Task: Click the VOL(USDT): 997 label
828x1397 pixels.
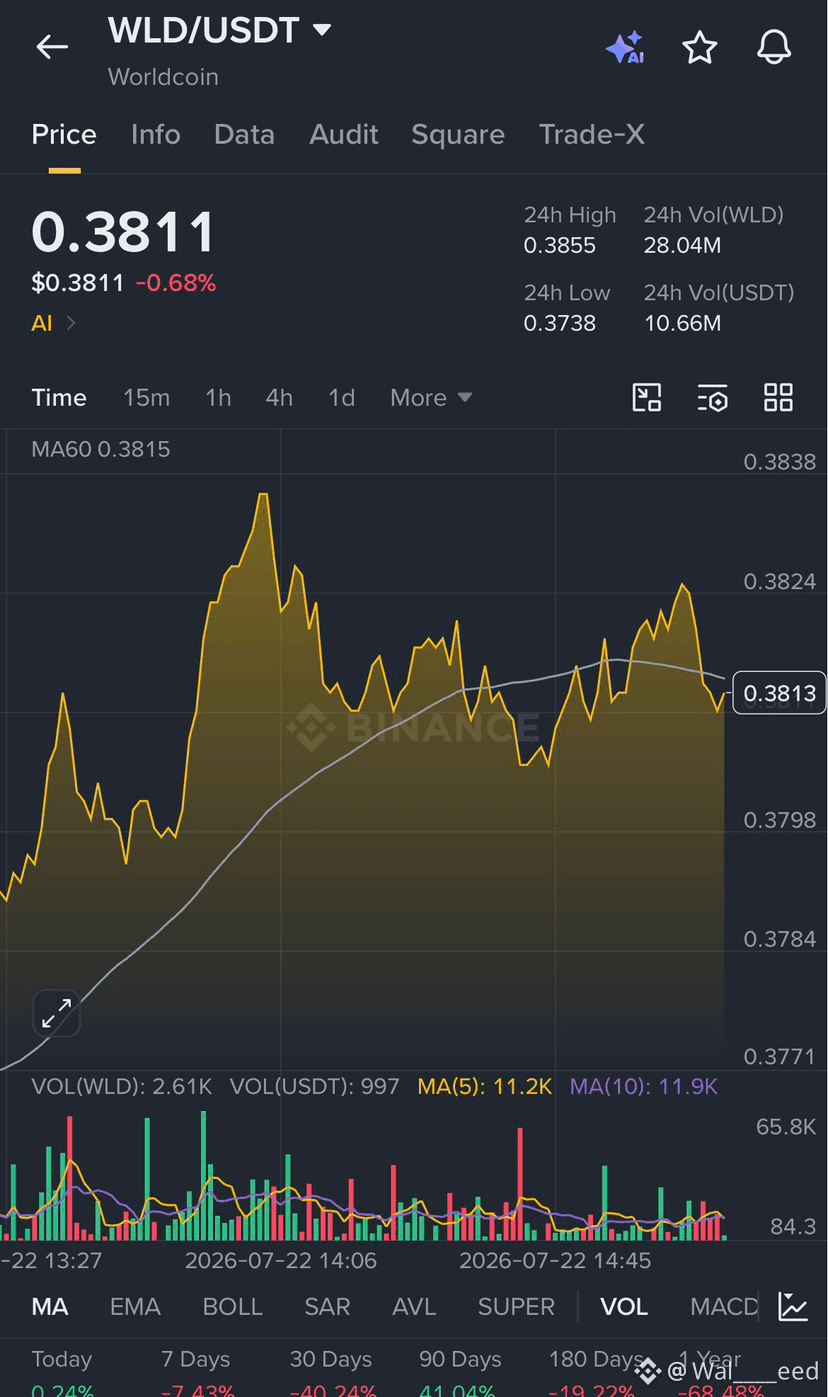Action: (315, 1086)
